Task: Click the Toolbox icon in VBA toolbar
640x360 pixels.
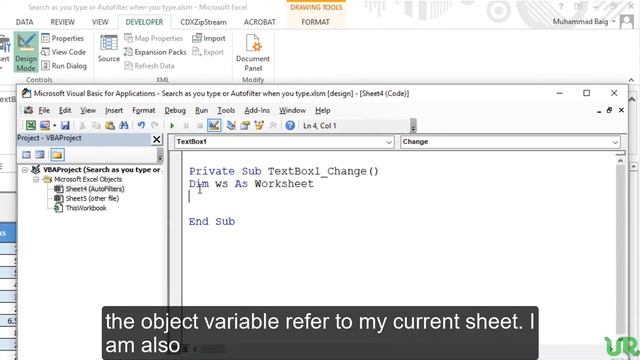Action: point(273,125)
